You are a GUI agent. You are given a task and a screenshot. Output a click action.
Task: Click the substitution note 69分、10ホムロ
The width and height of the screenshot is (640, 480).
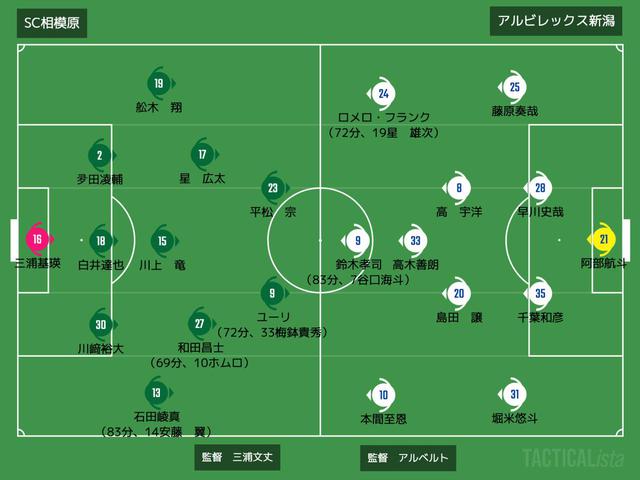coord(199,362)
